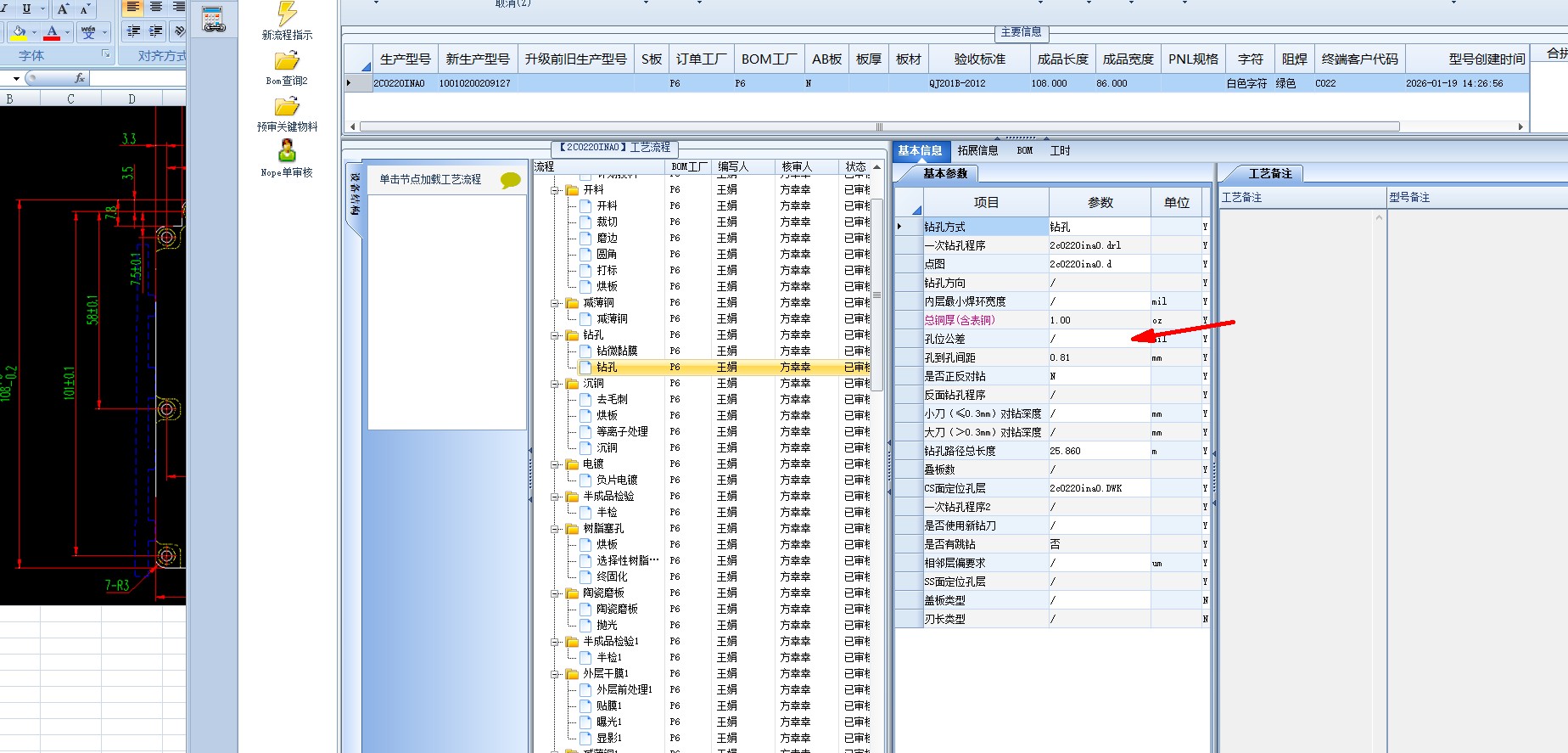Click the document icon beside 钻微黏膜

pyautogui.click(x=585, y=351)
